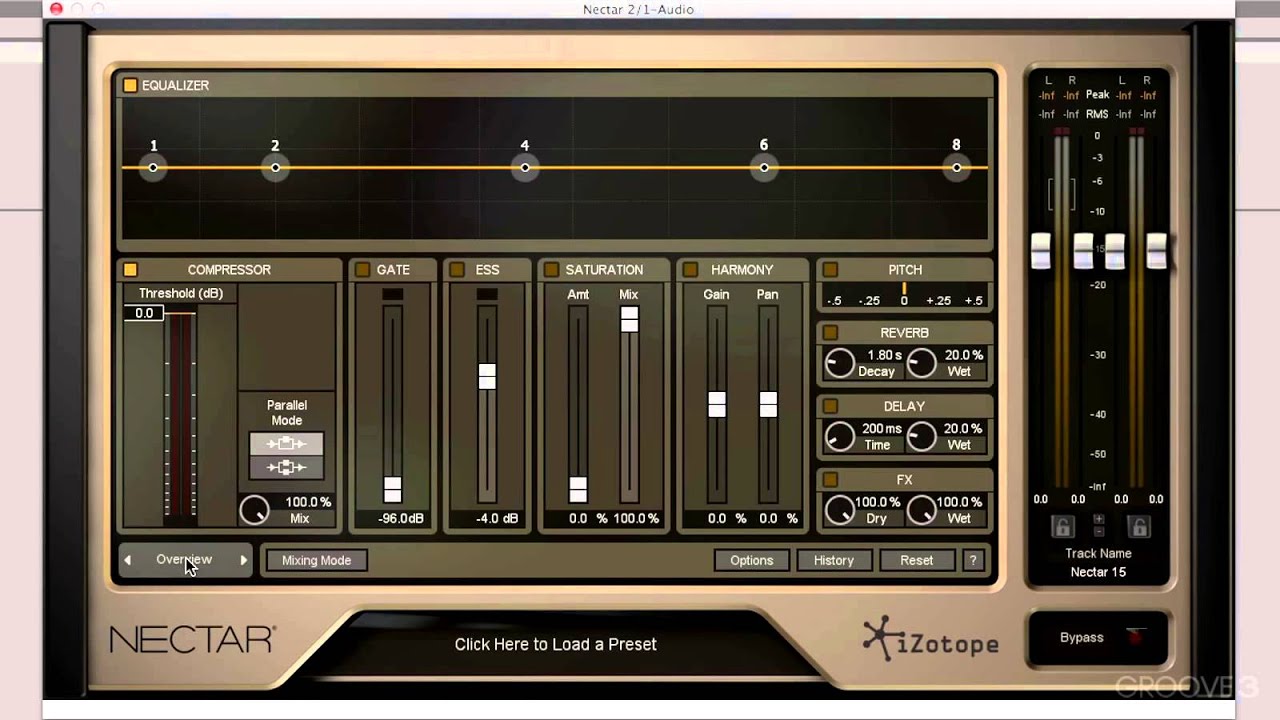Screen dimensions: 1280x720
Task: Click the FX Wet knob
Action: (921, 510)
